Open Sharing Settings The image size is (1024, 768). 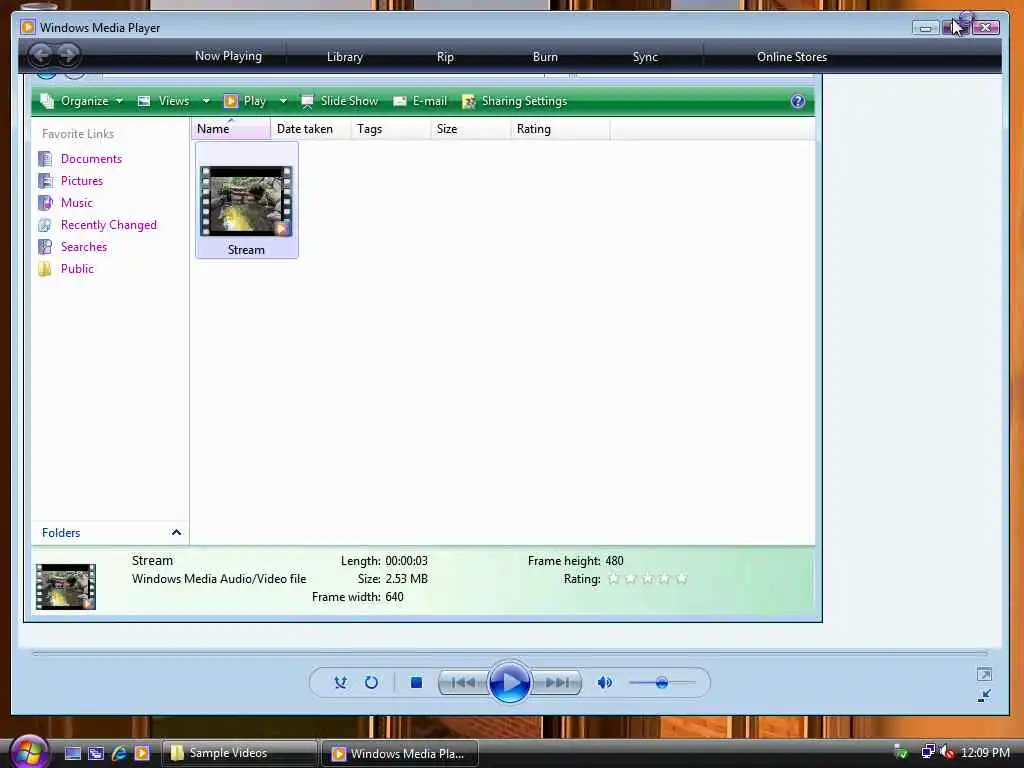point(515,101)
